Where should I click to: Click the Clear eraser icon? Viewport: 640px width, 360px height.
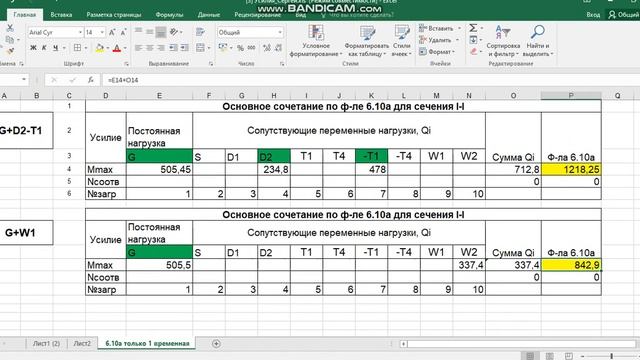click(x=473, y=51)
